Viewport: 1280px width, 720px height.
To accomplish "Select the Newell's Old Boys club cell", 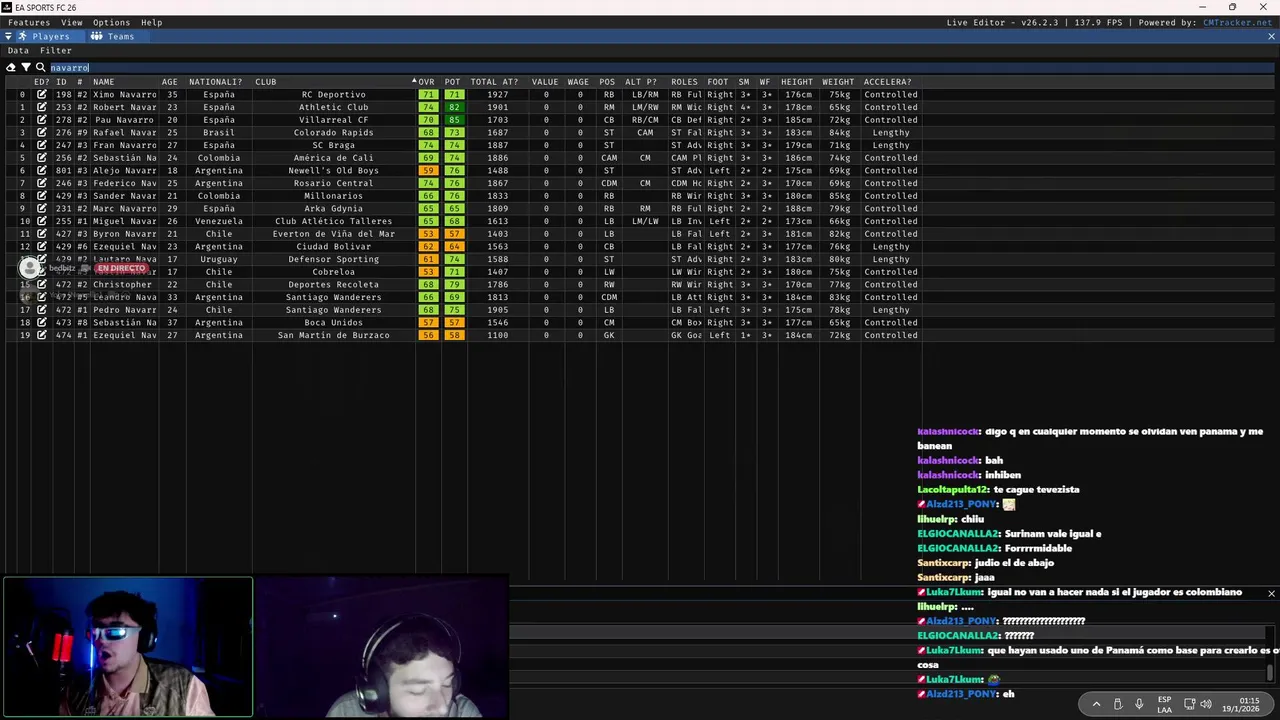I will click(333, 171).
